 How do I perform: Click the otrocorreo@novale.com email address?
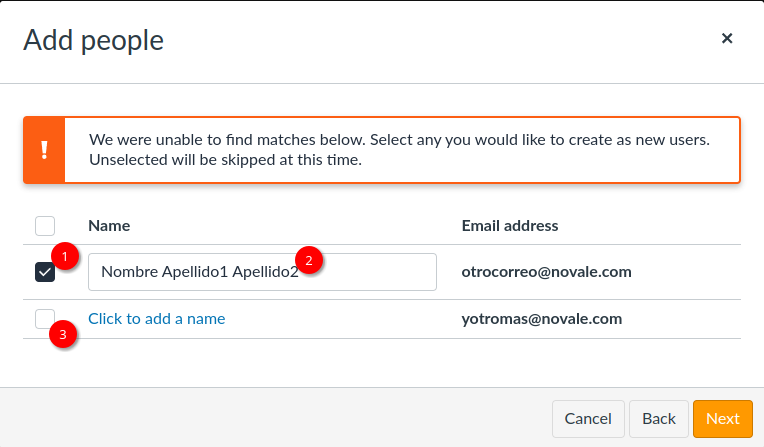546,272
